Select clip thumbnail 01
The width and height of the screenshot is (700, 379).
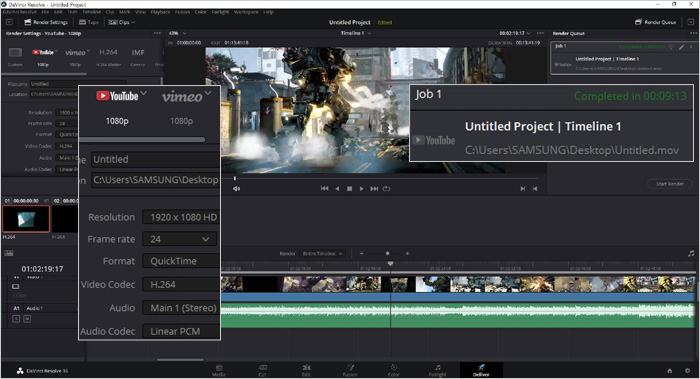[26, 219]
